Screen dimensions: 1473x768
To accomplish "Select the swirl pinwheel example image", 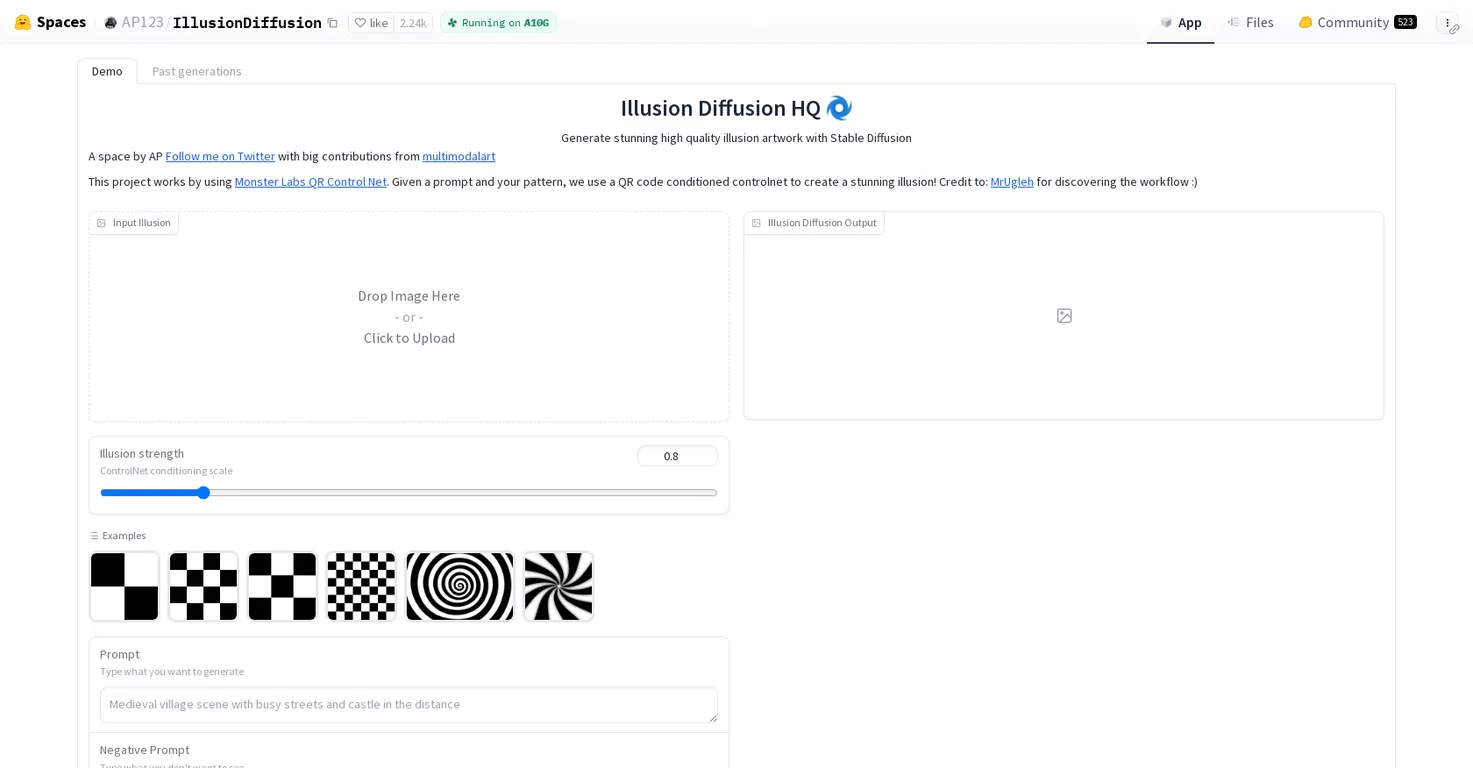I will pyautogui.click(x=558, y=587).
